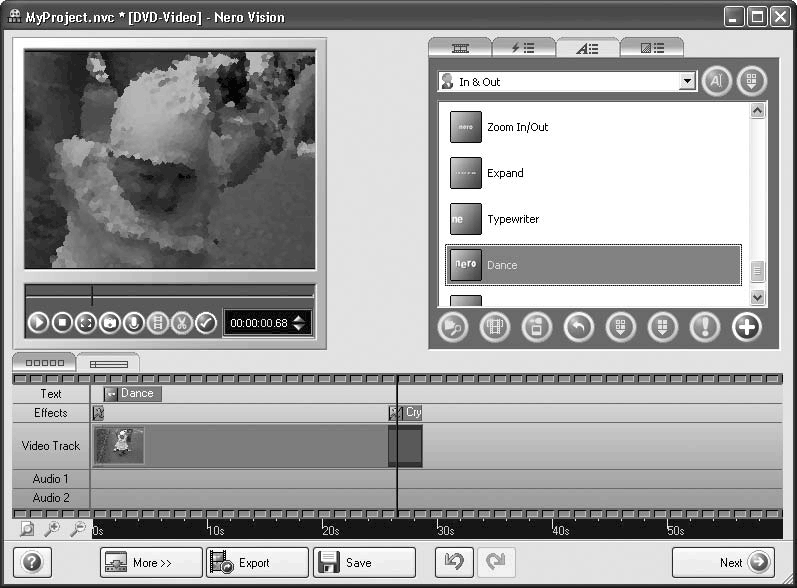Switch to the text effects tab

(587, 47)
